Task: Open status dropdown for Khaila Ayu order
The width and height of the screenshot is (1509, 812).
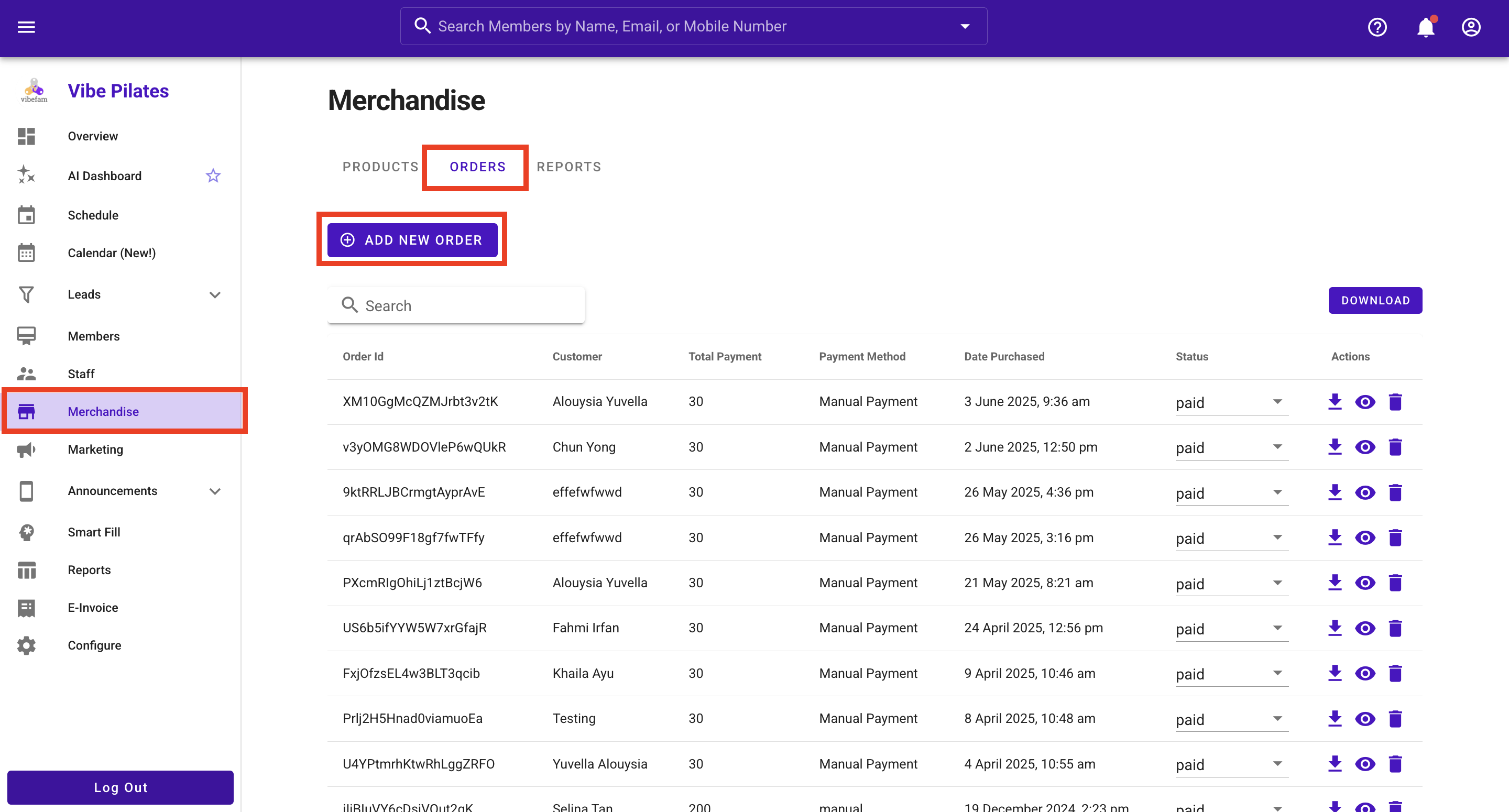Action: pos(1231,674)
